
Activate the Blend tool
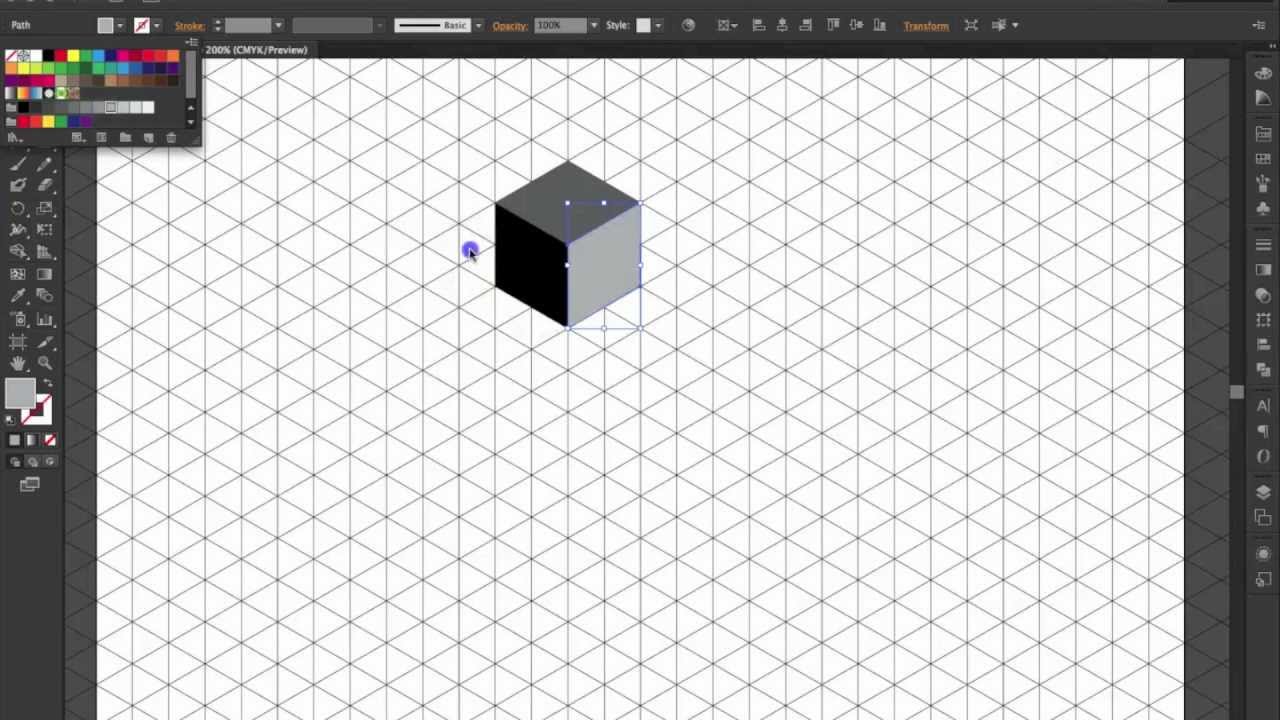(x=45, y=296)
